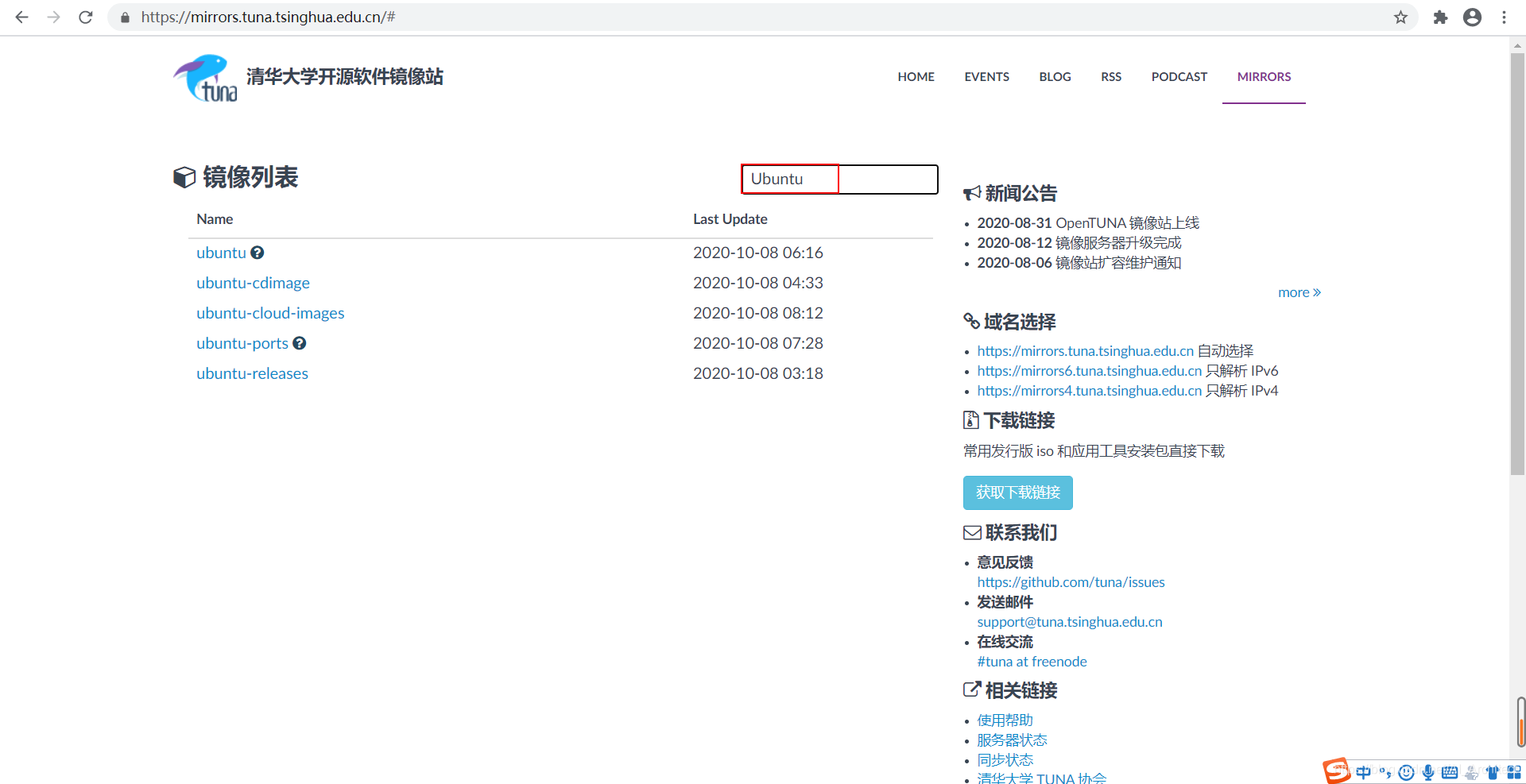Bookmark this page with the star icon
The width and height of the screenshot is (1526, 784).
pyautogui.click(x=1400, y=17)
